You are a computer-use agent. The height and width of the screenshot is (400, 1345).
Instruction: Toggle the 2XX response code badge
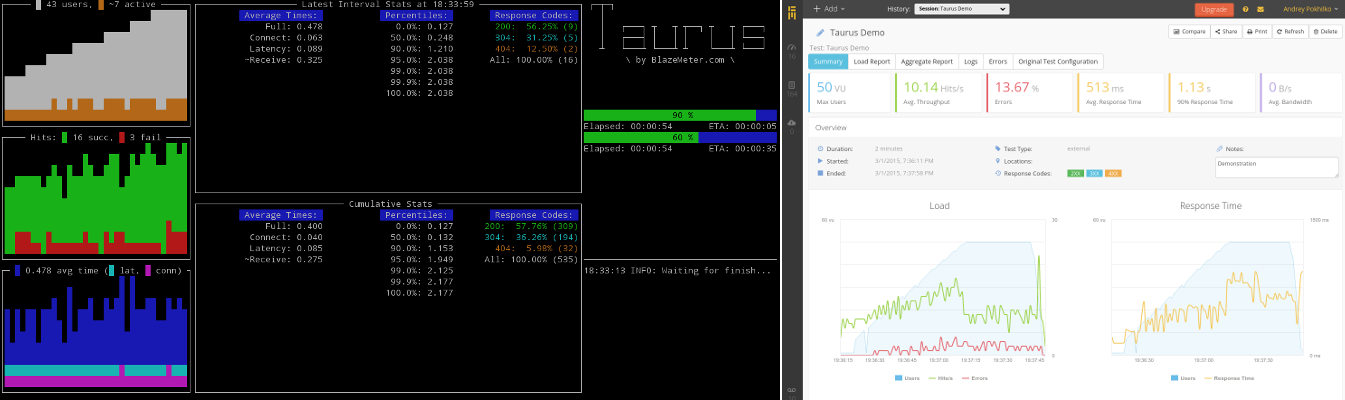tap(1075, 173)
